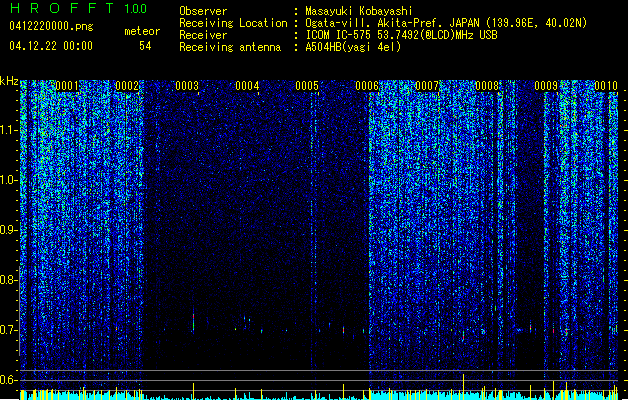Click the 0.8 kHz axis tick label
The image size is (629, 400).
(9, 280)
